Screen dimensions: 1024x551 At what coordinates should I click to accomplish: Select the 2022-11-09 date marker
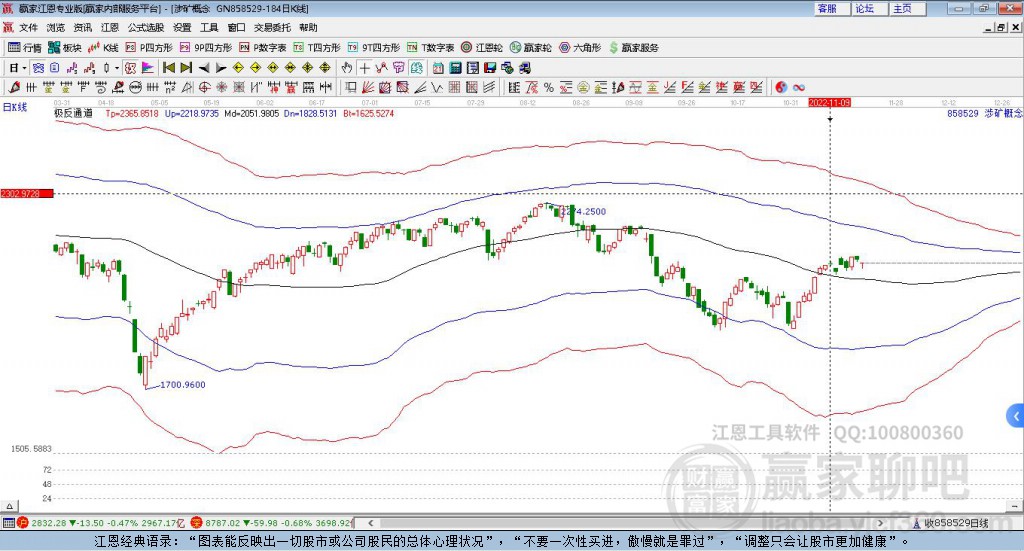(x=829, y=103)
